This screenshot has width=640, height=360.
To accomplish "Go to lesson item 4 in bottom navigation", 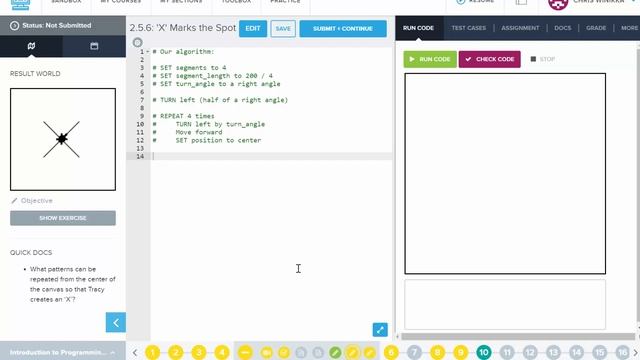I will point(222,352).
